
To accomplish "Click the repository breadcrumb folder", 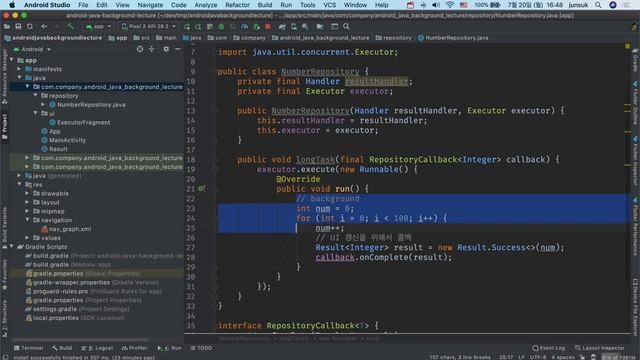I will click(x=393, y=38).
